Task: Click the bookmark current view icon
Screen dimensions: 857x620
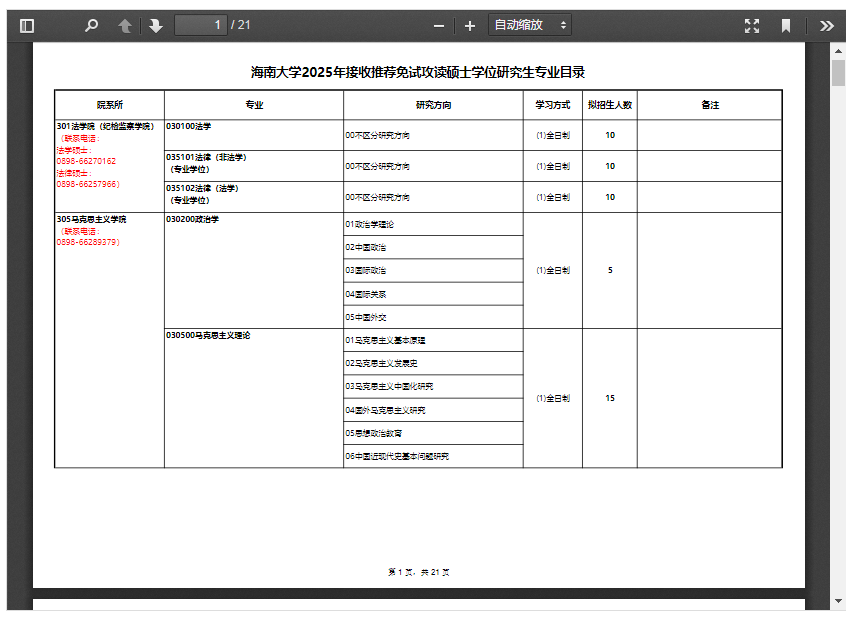Action: coord(785,26)
